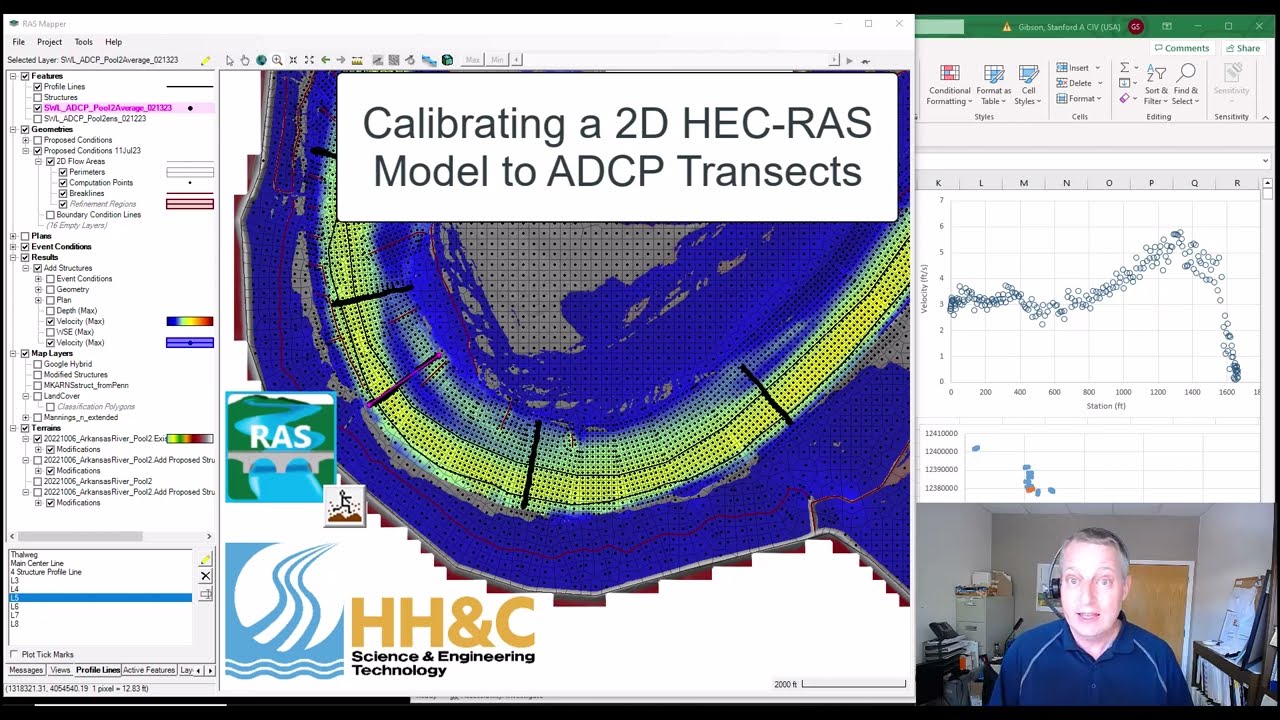Click the Share button in Excel
This screenshot has height=720, width=1280.
[1243, 48]
